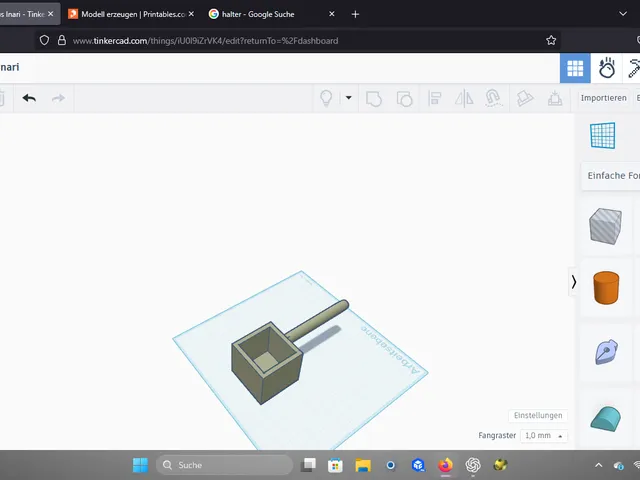
Task: Click the Ungroup shapes icon
Action: [404, 98]
